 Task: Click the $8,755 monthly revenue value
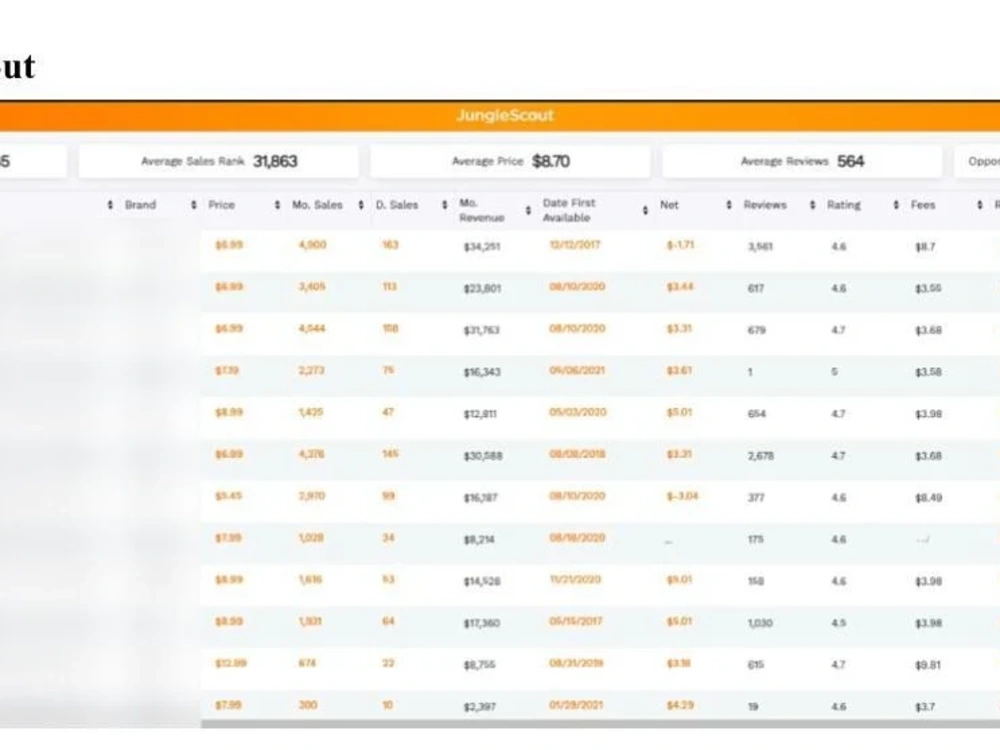[479, 665]
